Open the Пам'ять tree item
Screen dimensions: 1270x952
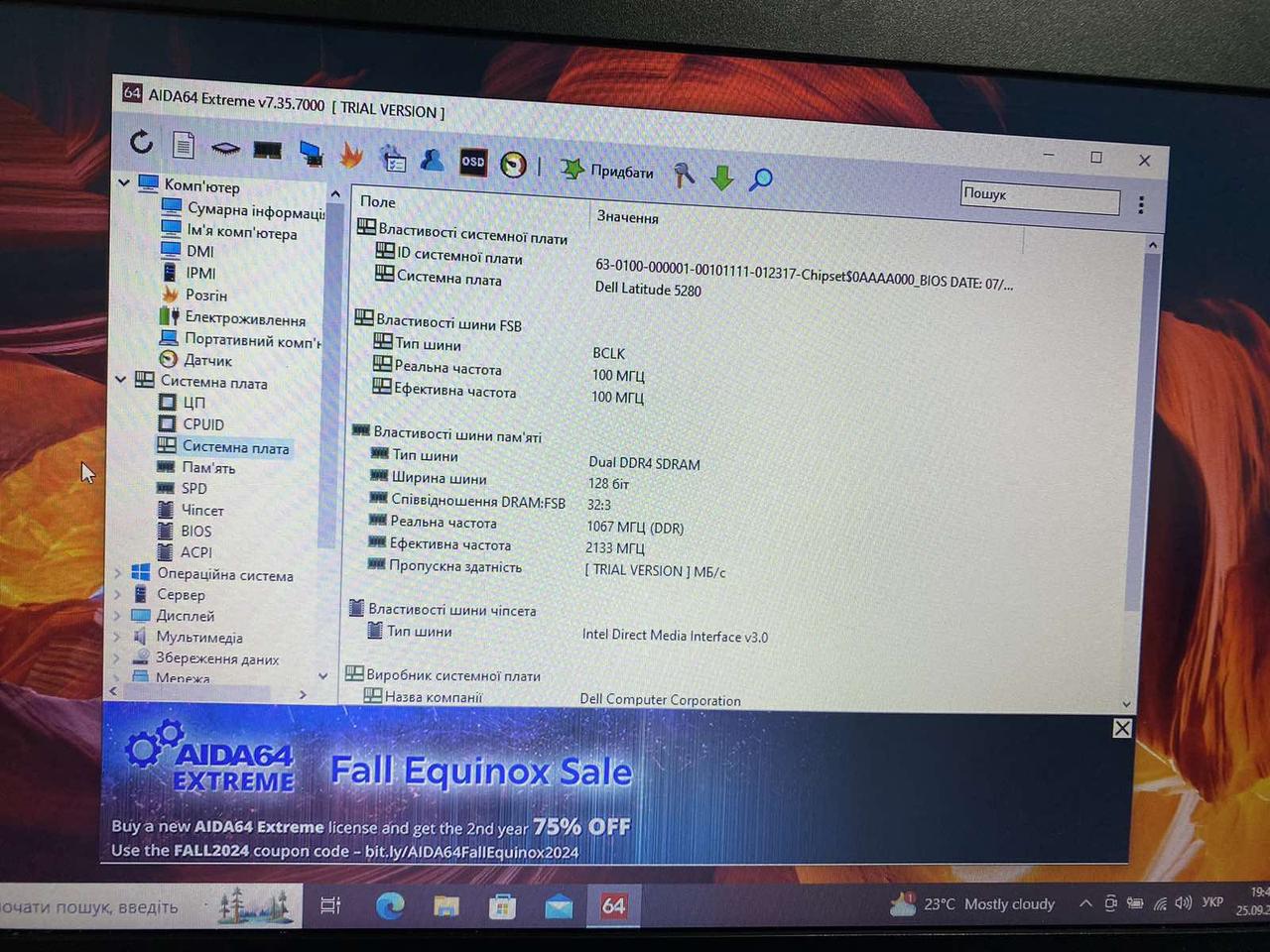196,467
